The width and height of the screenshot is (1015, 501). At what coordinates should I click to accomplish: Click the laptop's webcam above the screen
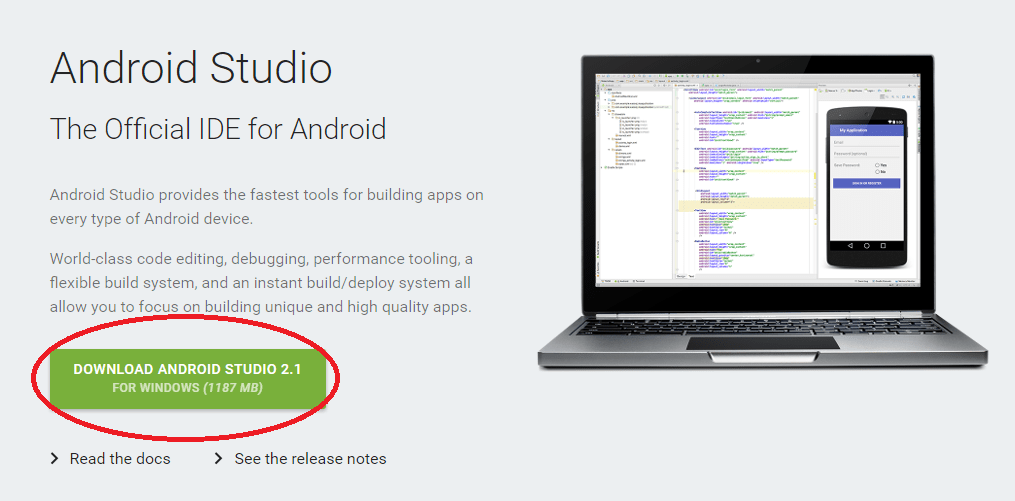757,61
